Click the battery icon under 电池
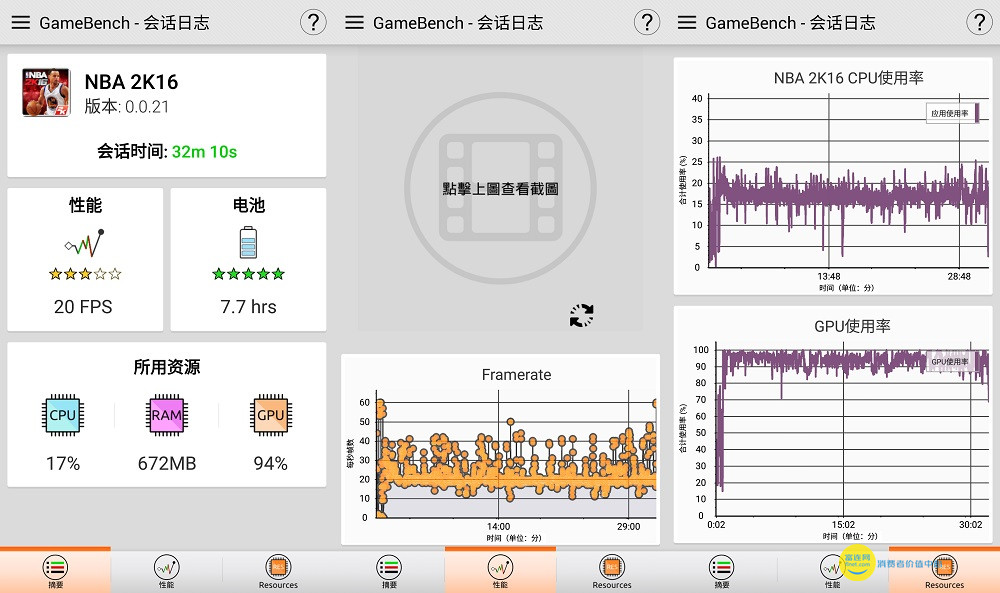Screen dimensions: 1000x593 [x=248, y=242]
